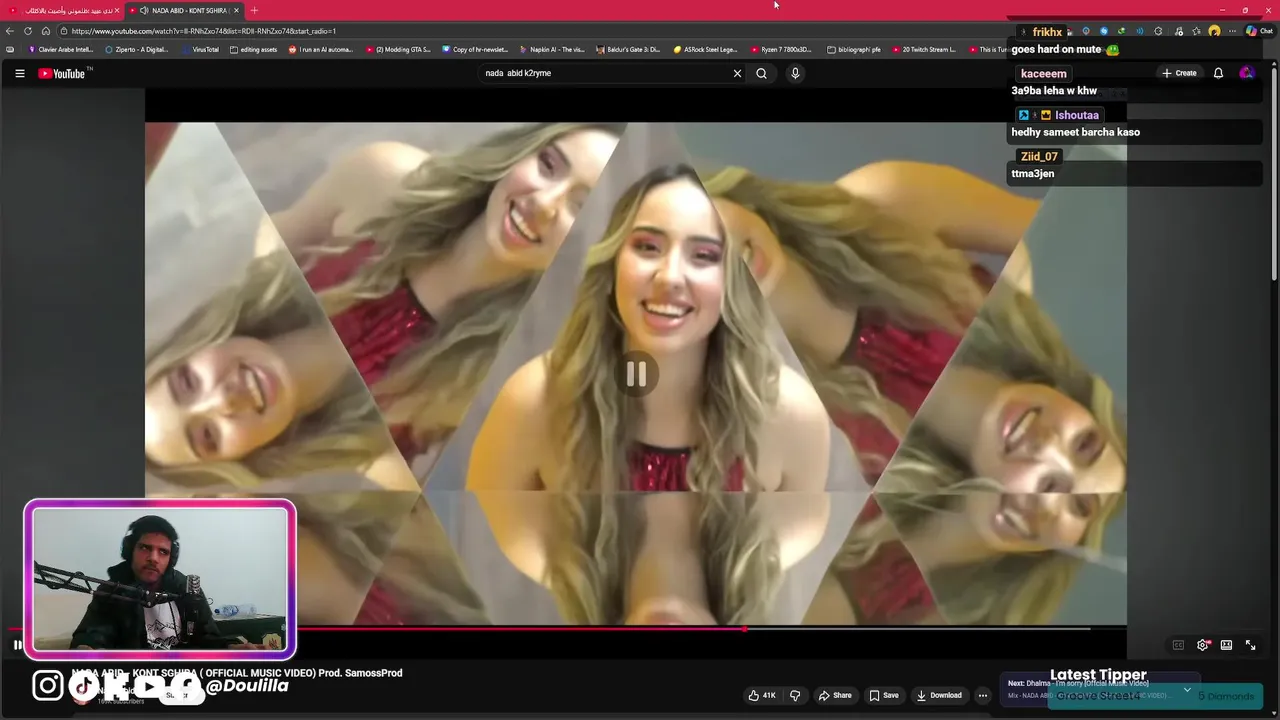Close the NADA ABID browser tab
Viewport: 1280px width, 720px height.
(236, 10)
